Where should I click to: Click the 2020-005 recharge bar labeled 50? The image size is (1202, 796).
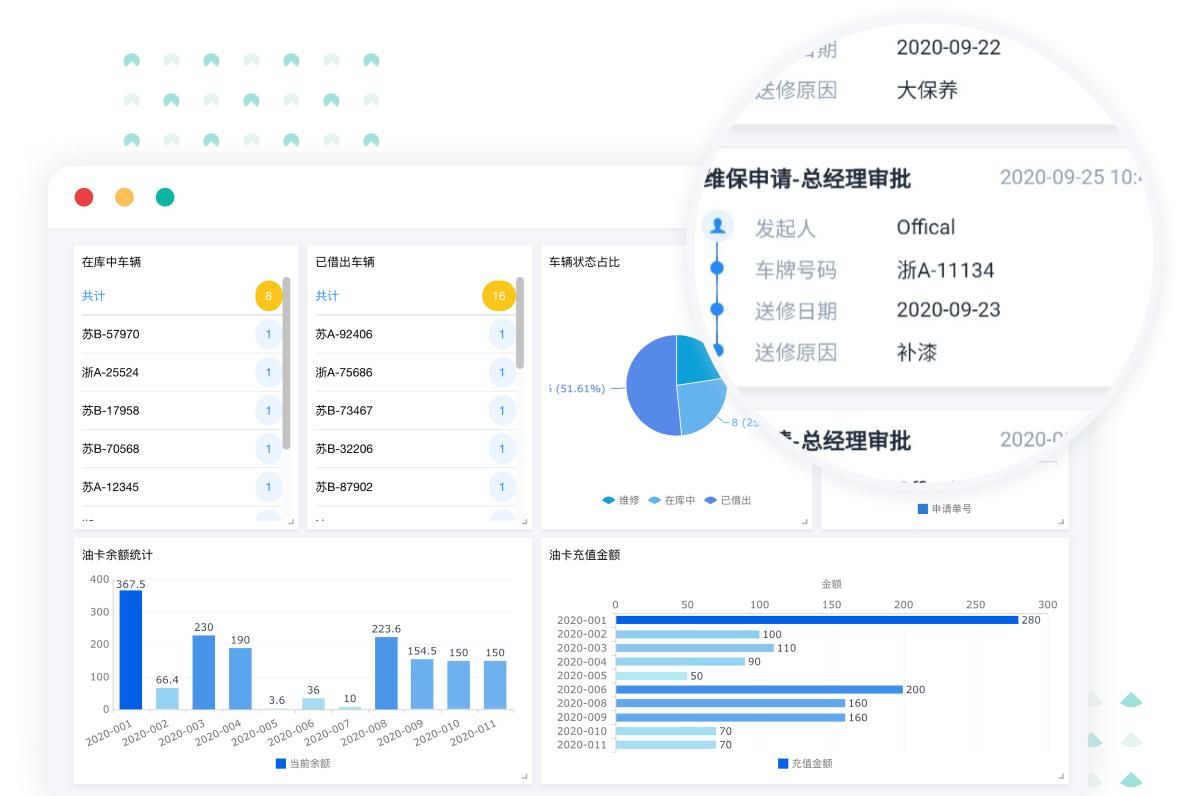(651, 676)
